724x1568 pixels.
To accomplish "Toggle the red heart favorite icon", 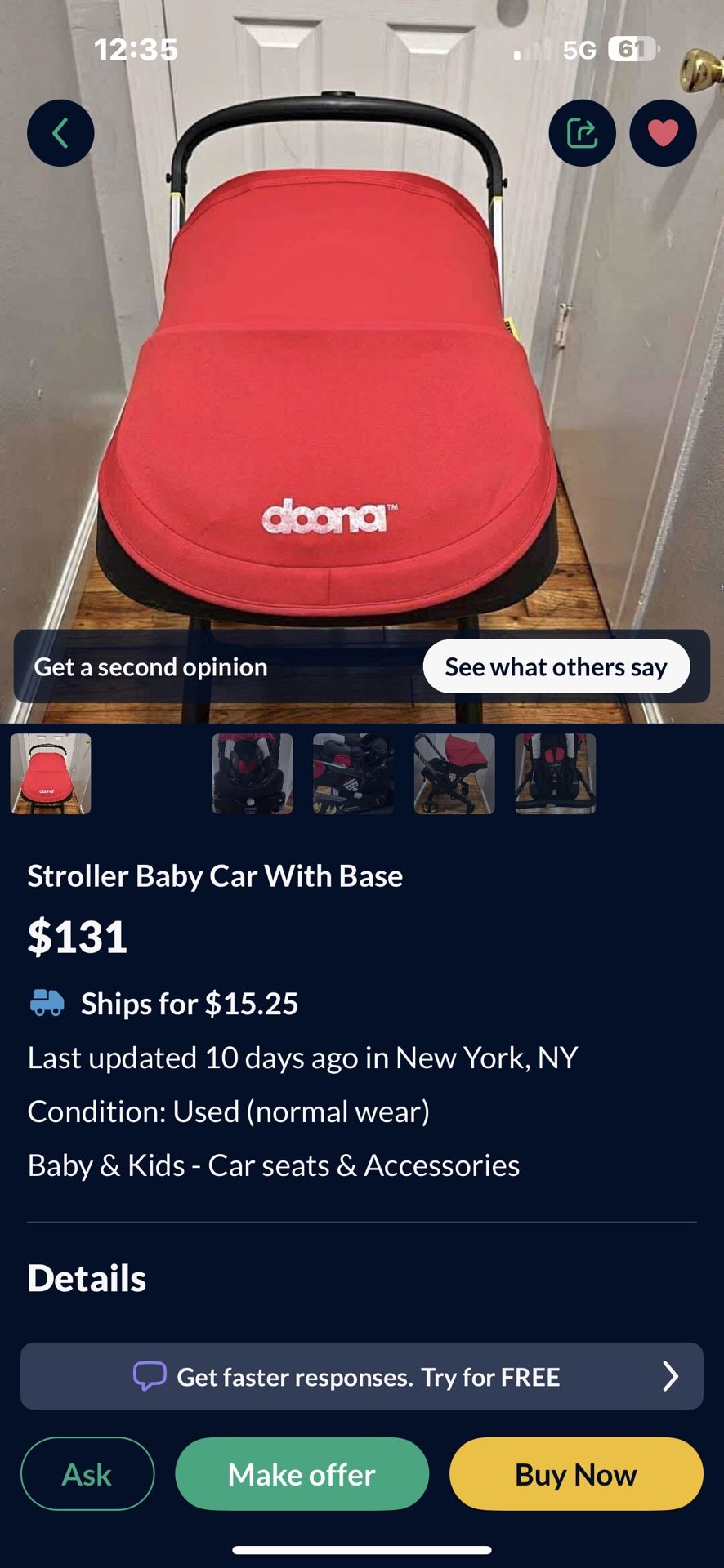I will [663, 133].
